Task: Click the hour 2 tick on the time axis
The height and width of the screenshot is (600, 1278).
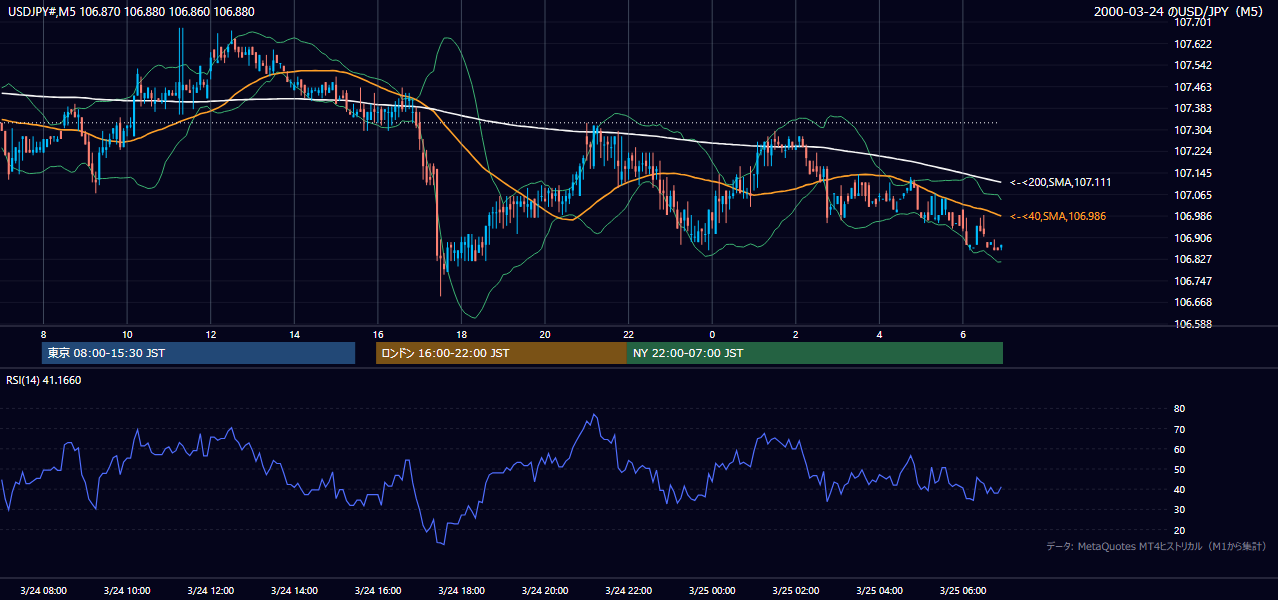Action: (x=796, y=334)
